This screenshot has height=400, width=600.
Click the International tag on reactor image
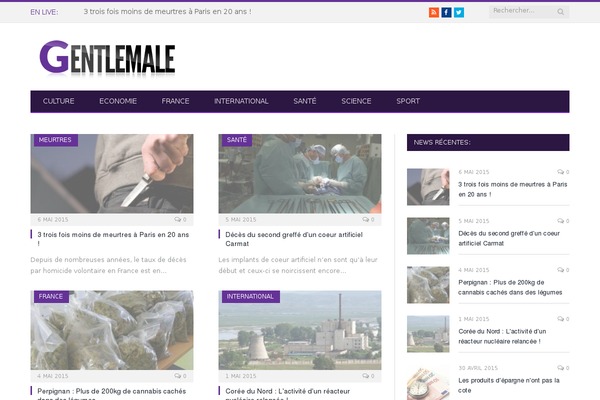point(250,297)
